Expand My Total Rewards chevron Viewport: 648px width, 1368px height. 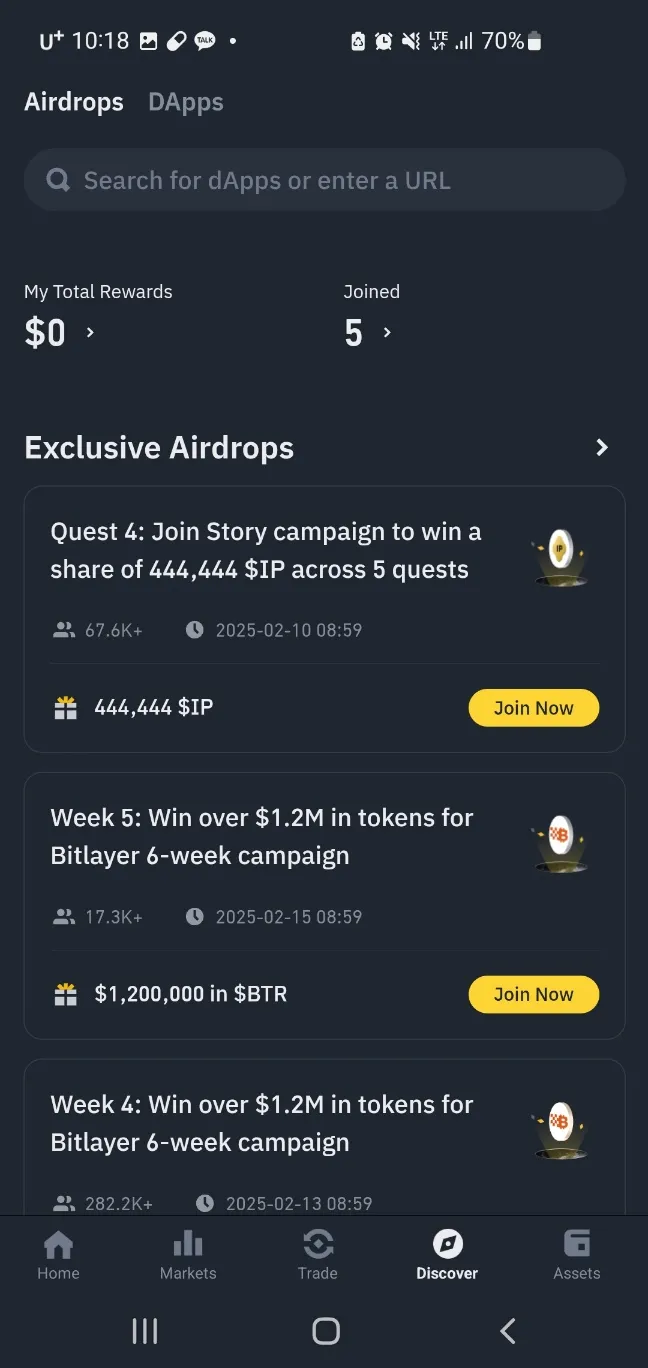coord(90,332)
